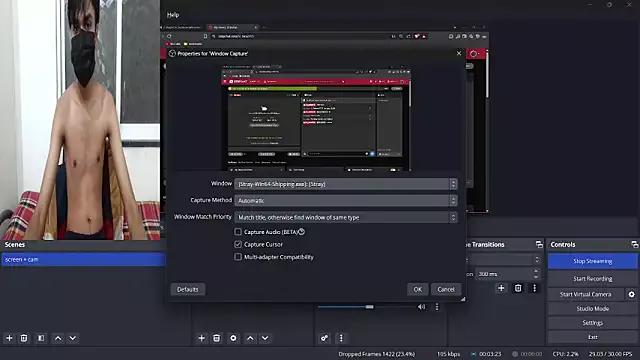Expand the Capture Method dropdown
Screen dimensions: 640x360
click(346, 200)
